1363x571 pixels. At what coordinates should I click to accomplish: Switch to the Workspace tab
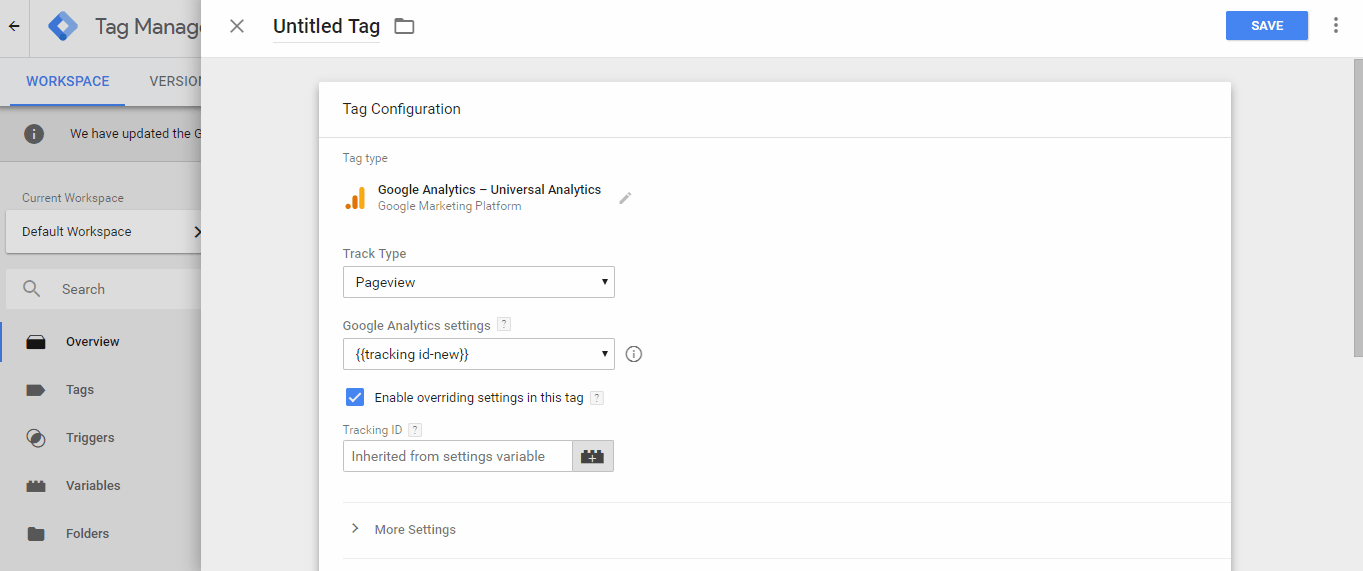68,81
